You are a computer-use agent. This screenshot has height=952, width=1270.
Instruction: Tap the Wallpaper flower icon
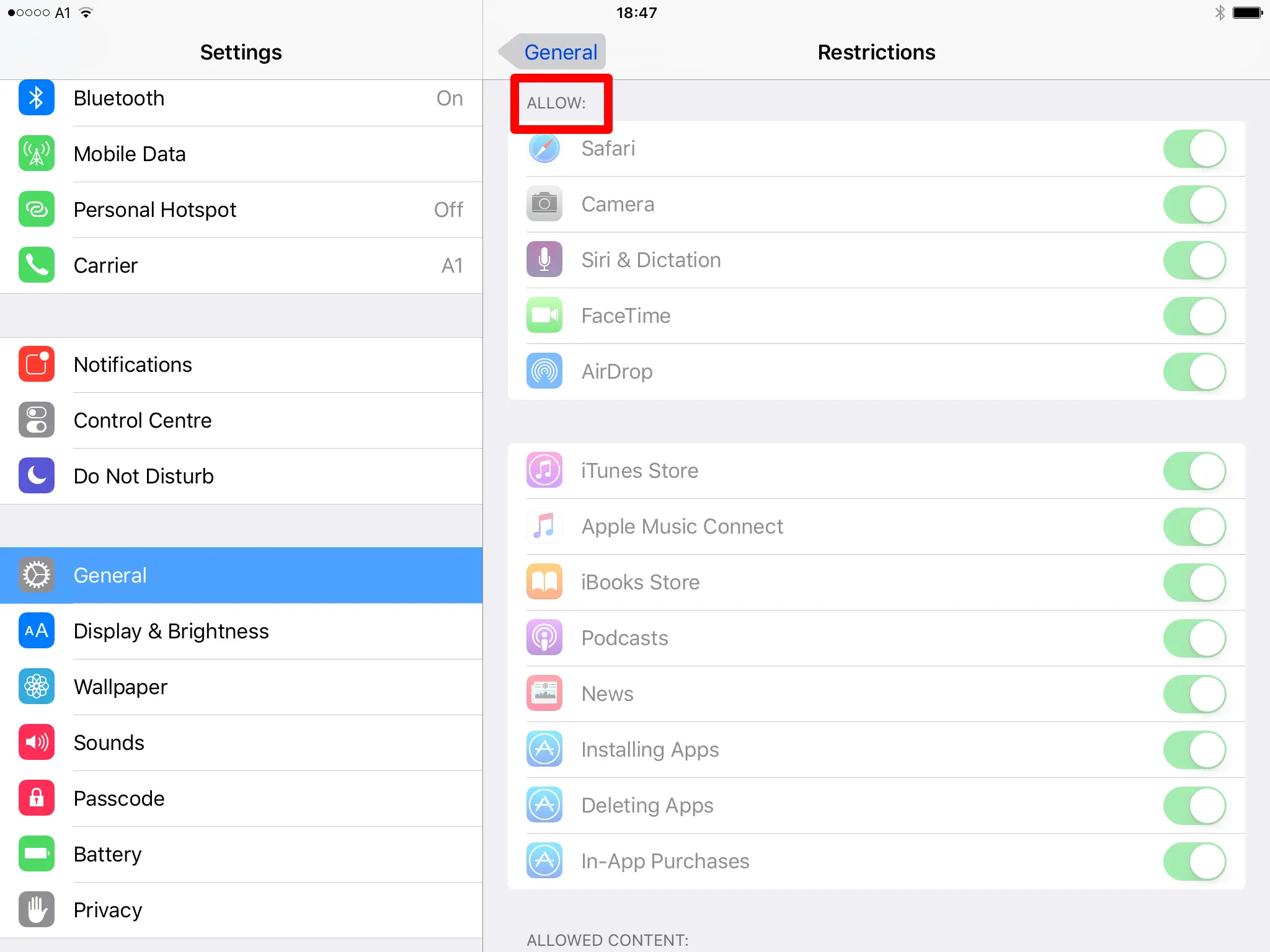[37, 687]
